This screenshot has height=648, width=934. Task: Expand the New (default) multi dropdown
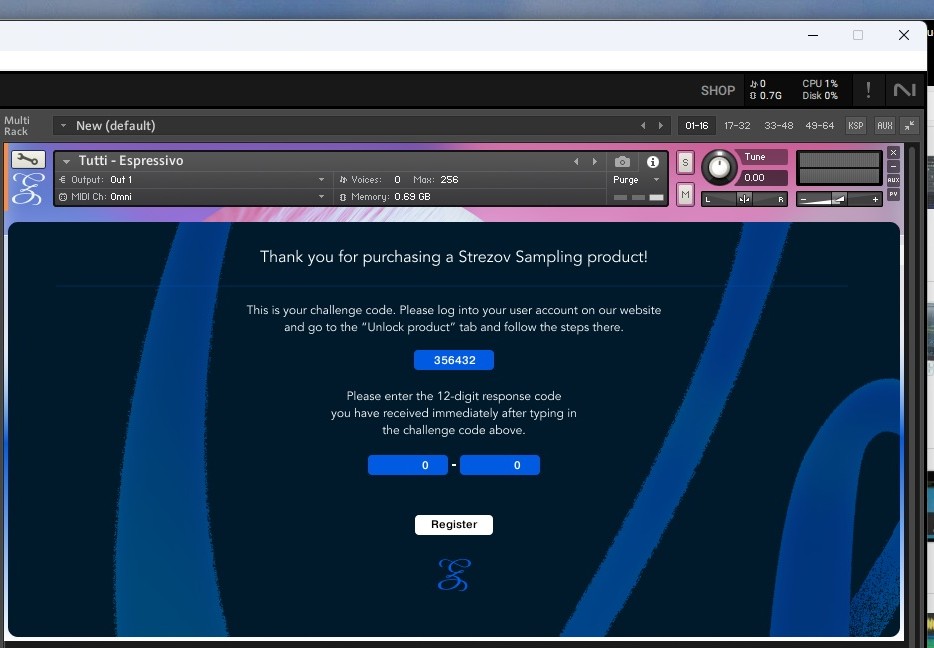click(x=63, y=126)
